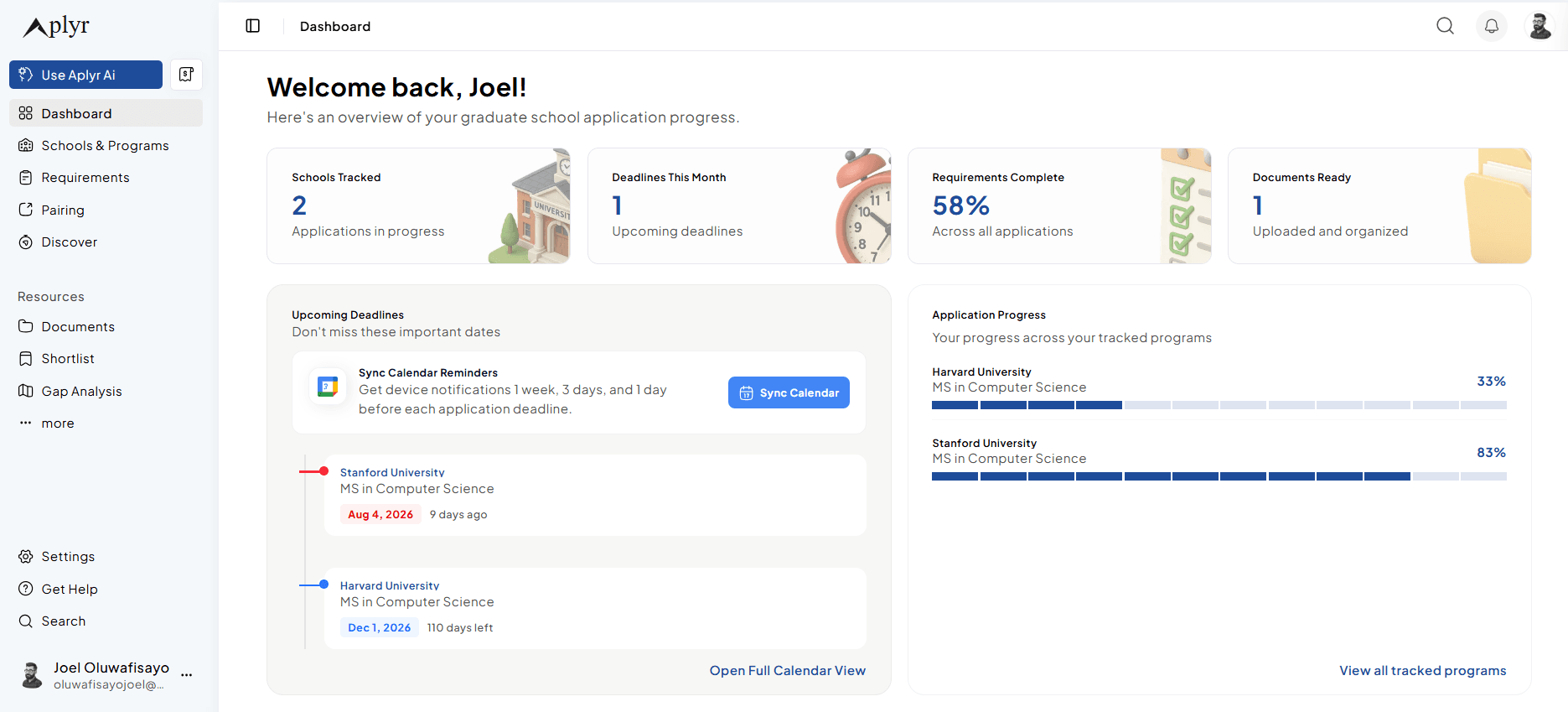Click the Gap Analysis book icon

(26, 391)
